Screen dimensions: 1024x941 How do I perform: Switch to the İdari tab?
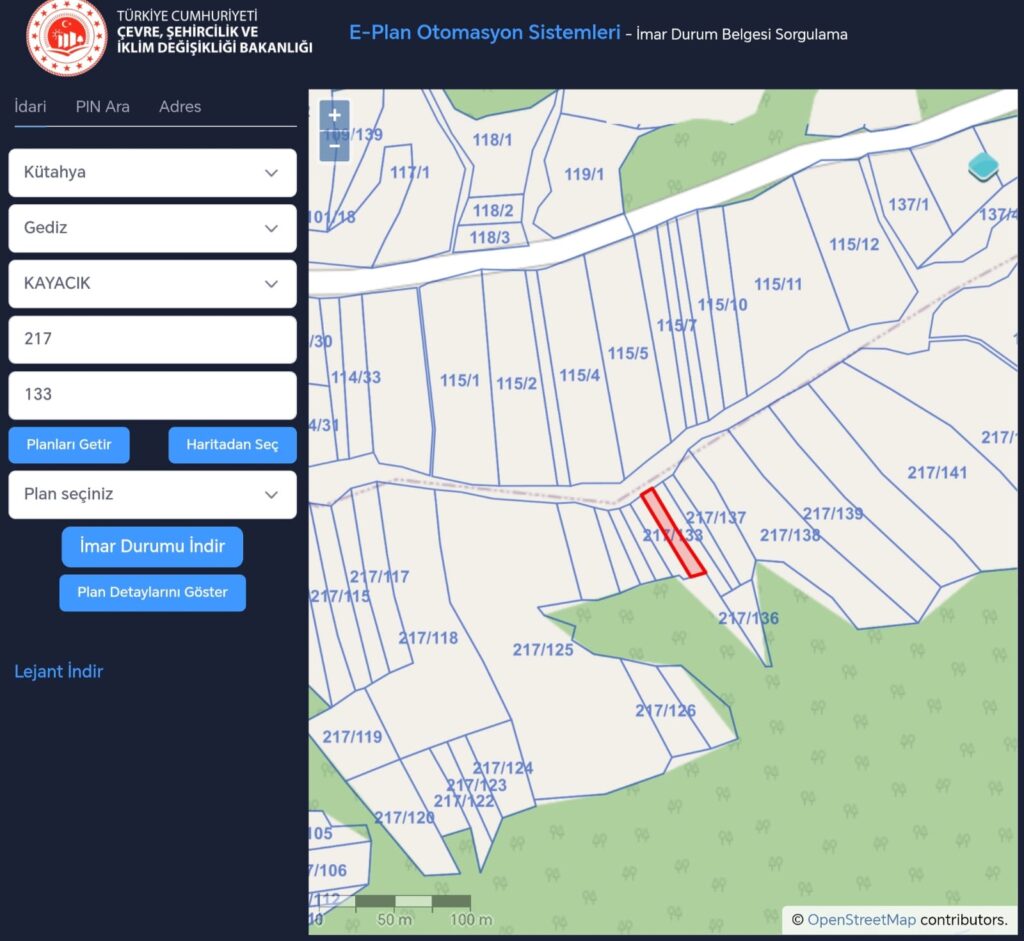coord(30,107)
